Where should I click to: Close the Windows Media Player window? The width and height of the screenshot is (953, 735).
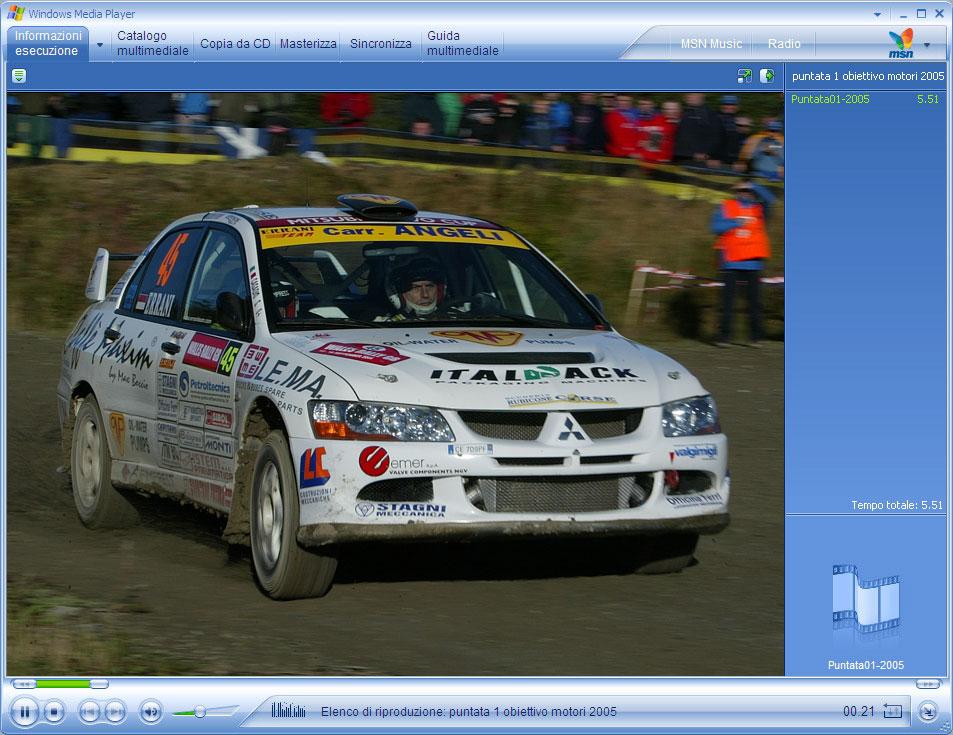[x=939, y=13]
